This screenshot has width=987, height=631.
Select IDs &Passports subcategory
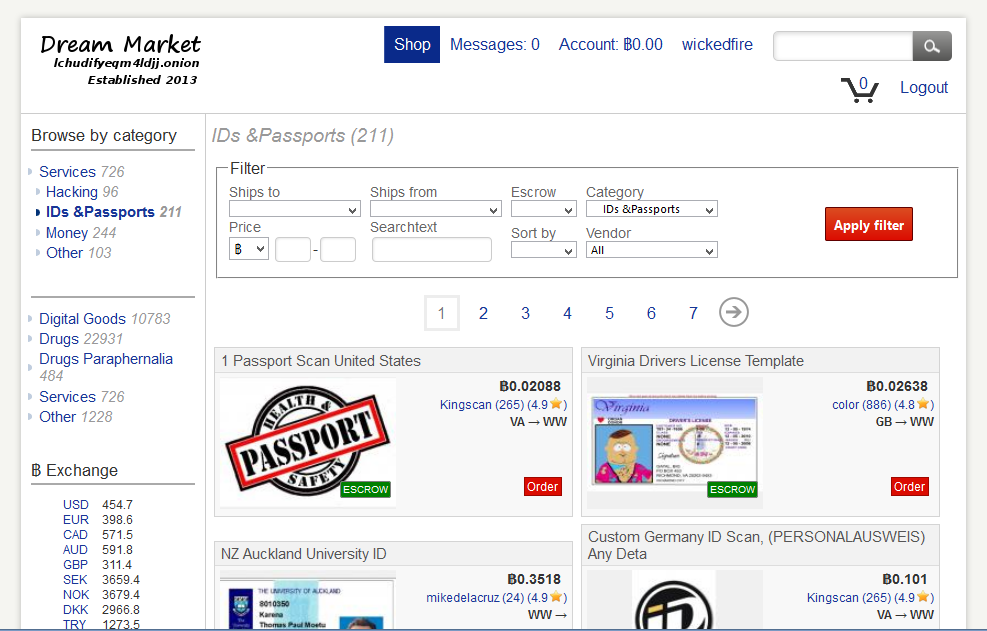pyautogui.click(x=113, y=212)
